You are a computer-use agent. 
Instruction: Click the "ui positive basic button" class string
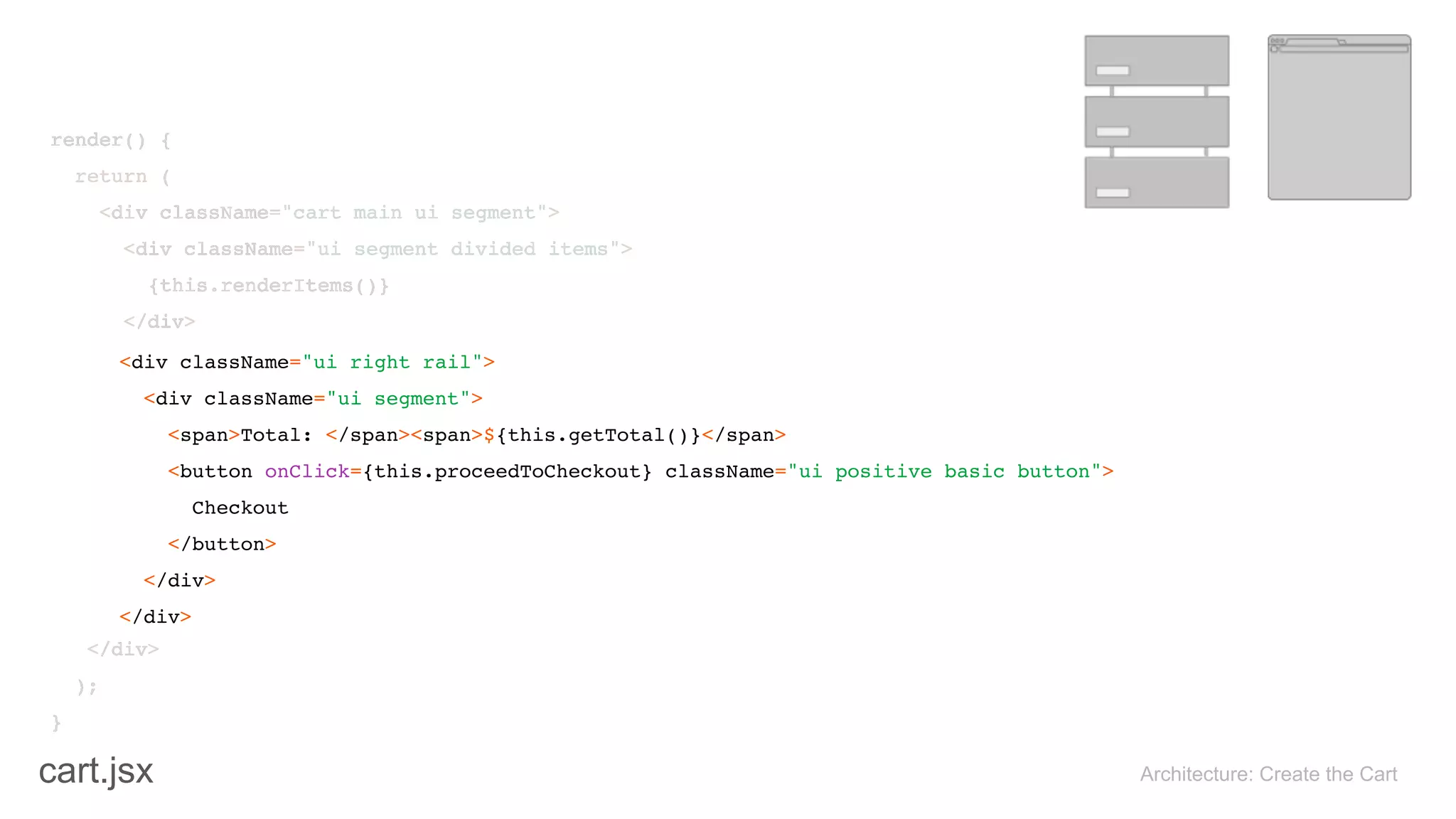[x=944, y=471]
